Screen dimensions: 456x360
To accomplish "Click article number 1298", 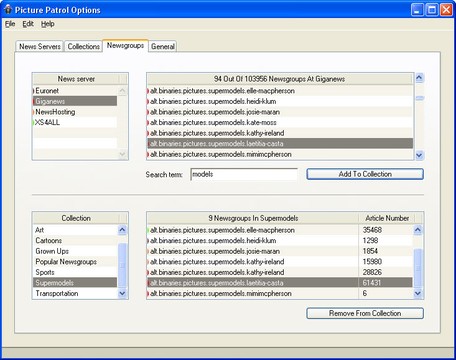I will [370, 240].
